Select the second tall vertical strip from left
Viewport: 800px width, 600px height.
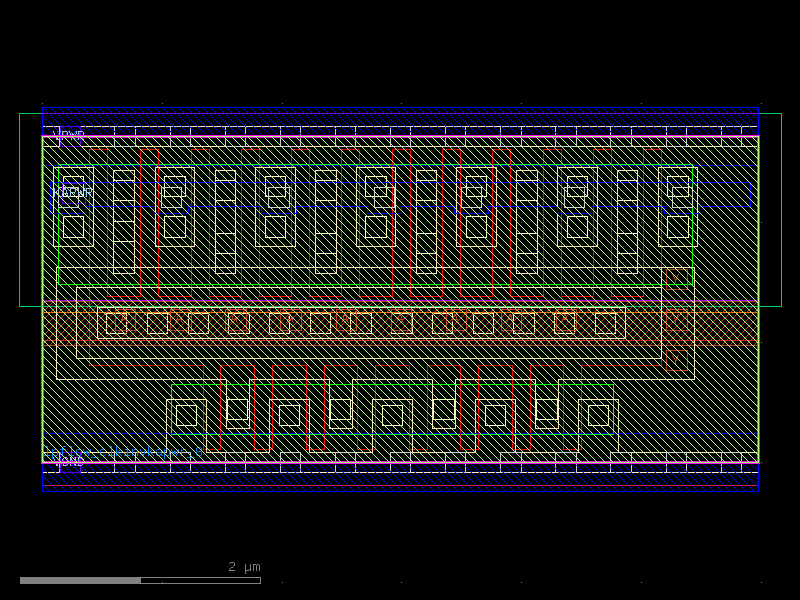tap(225, 221)
